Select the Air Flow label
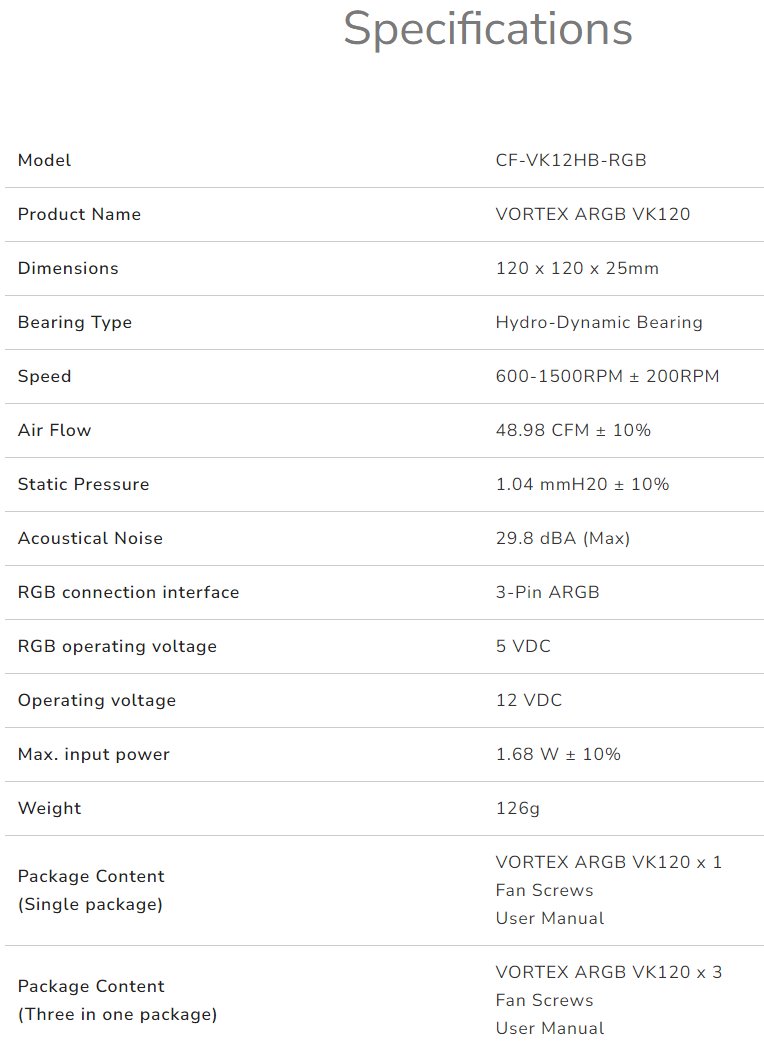This screenshot has width=764, height=1055. [x=54, y=430]
